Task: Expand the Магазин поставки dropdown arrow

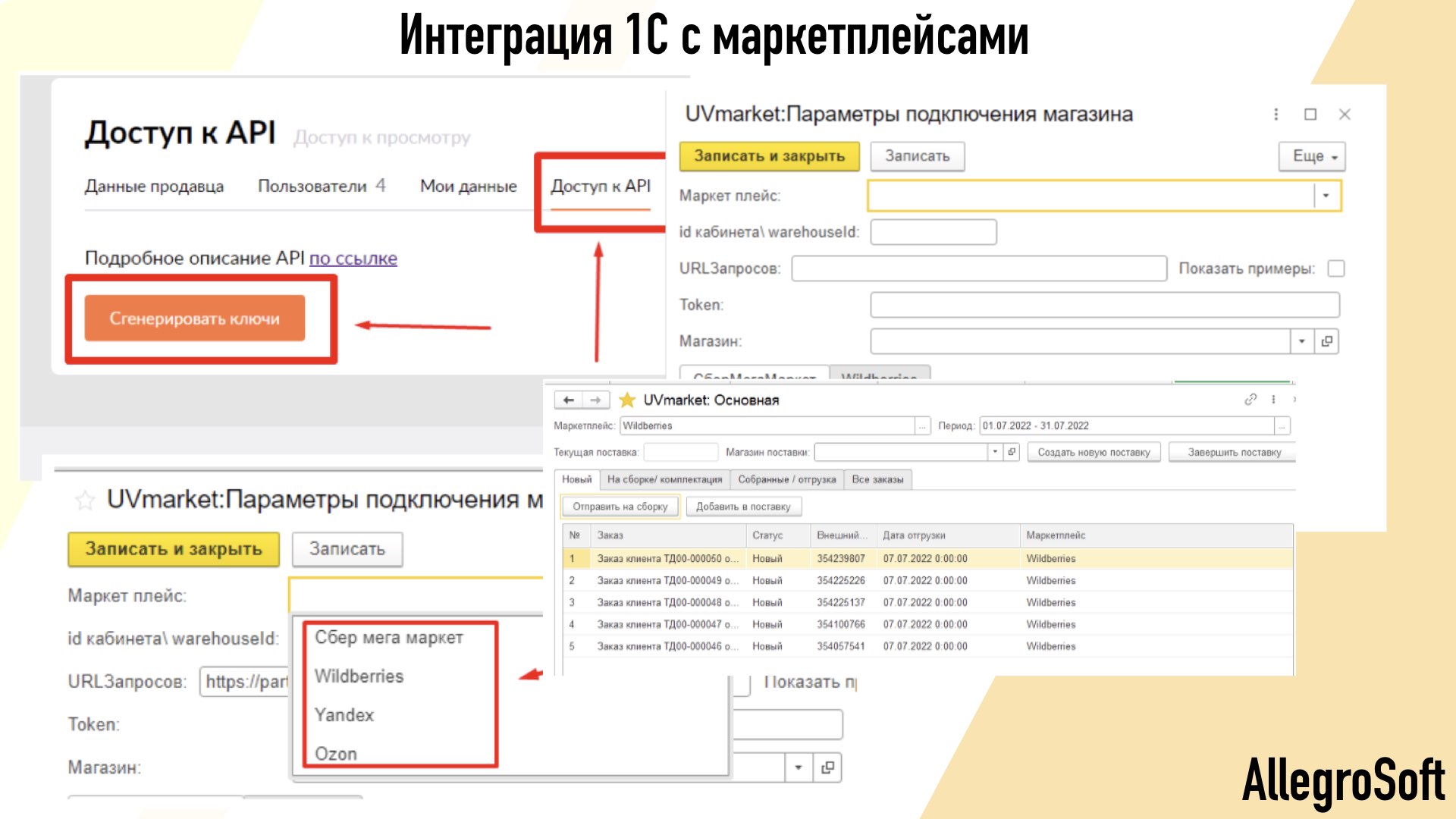Action: coord(995,452)
